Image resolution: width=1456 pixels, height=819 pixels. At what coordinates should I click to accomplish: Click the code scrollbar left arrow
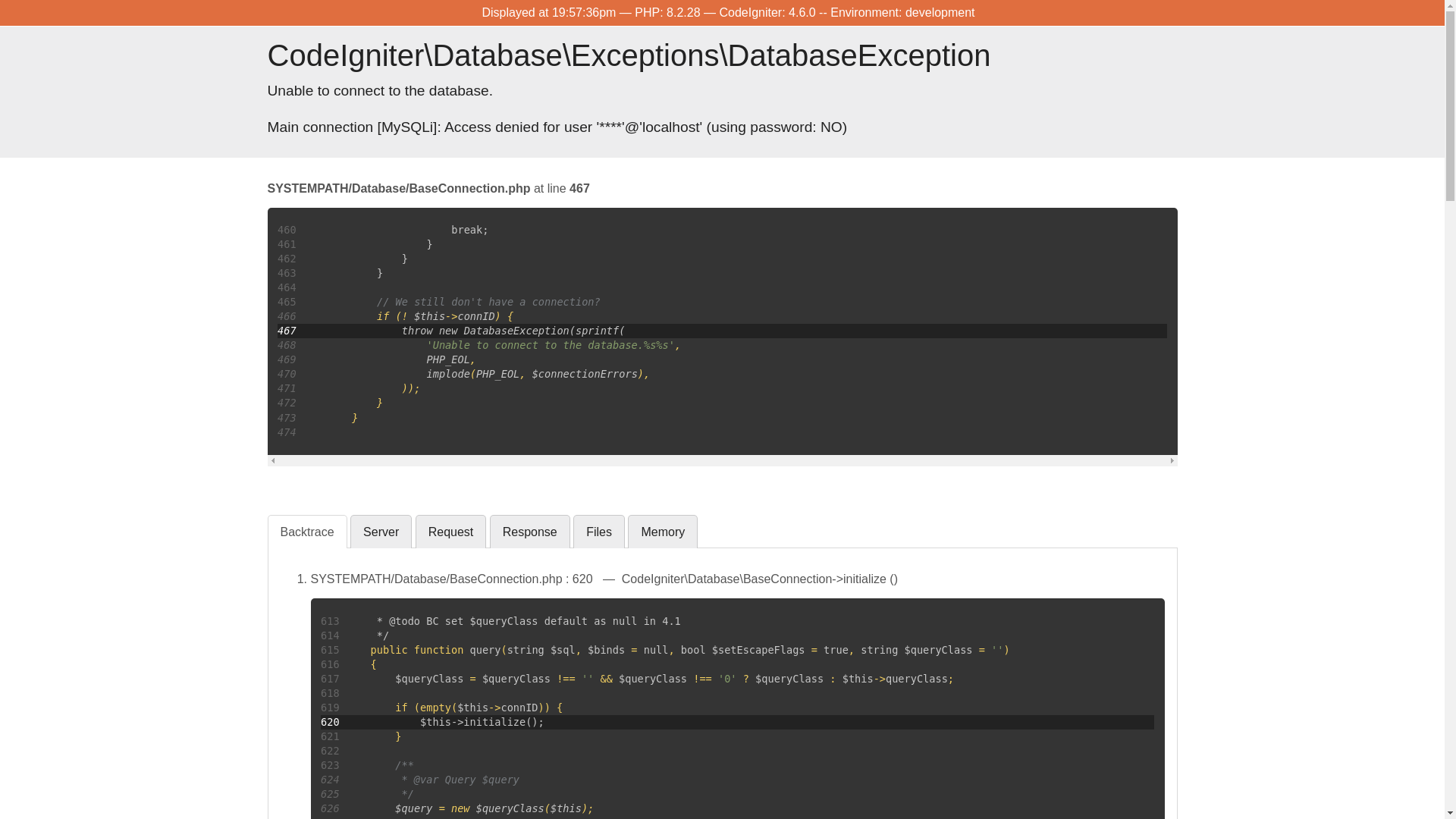273,461
